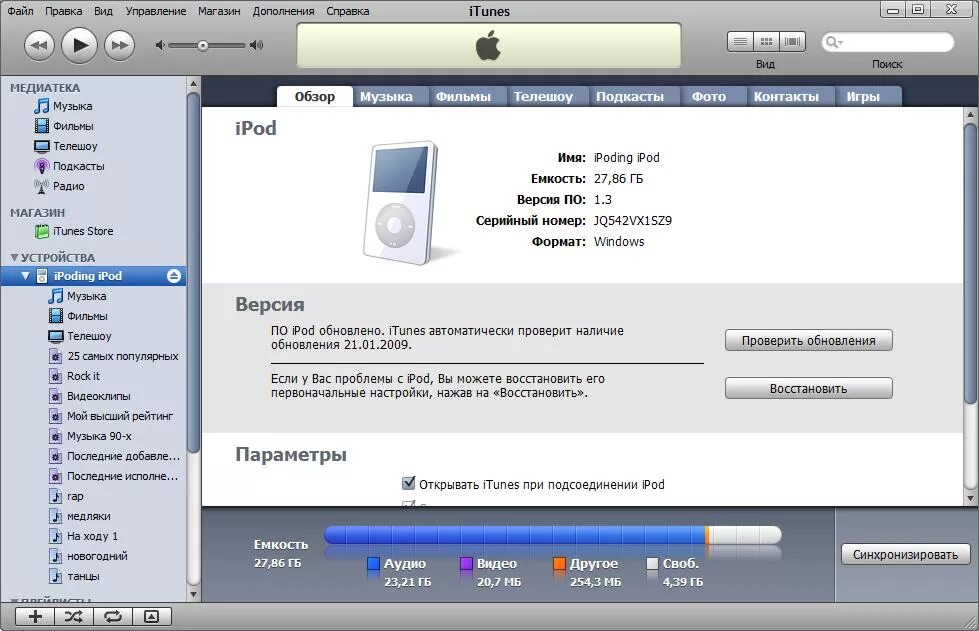Viewport: 979px width, 631px height.
Task: Click Проверить обновления button
Action: pos(809,341)
